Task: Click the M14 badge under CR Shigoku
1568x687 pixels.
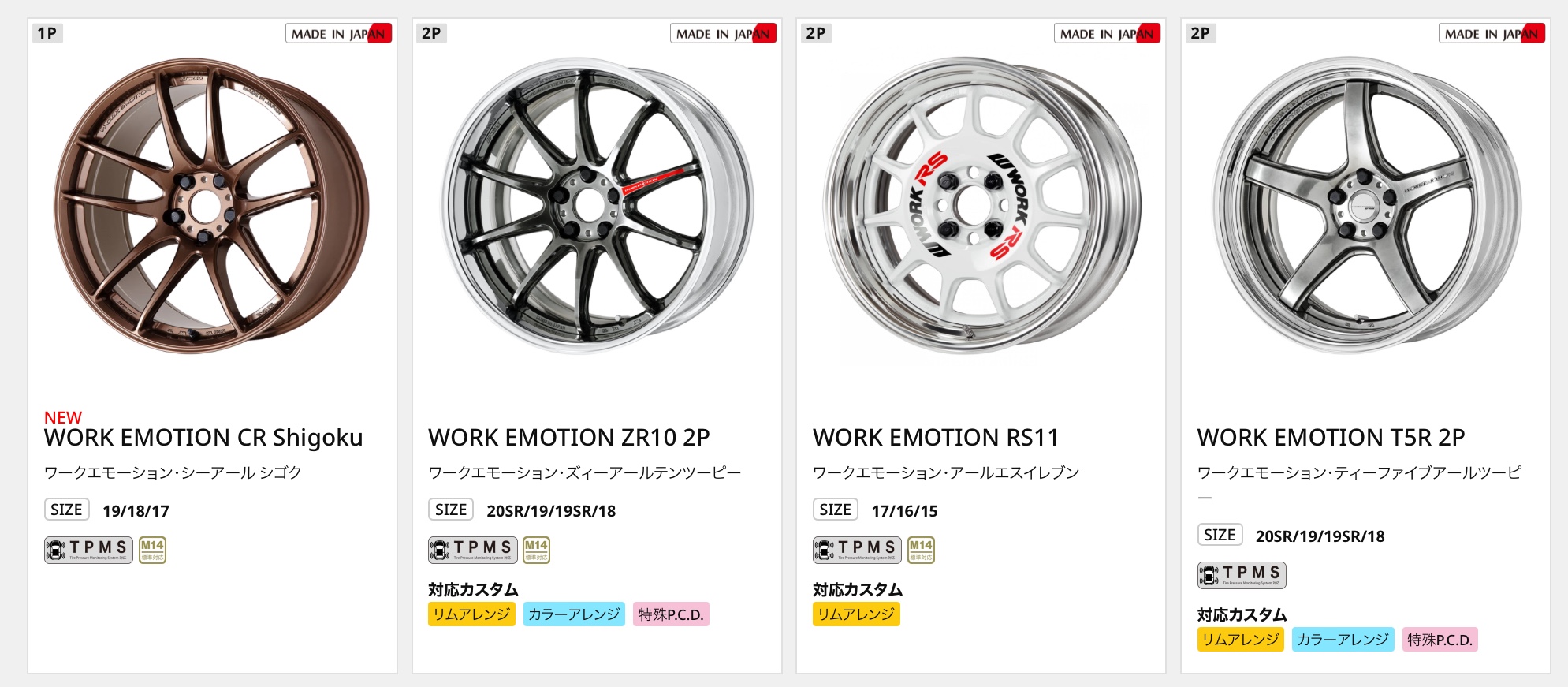Action: (152, 550)
